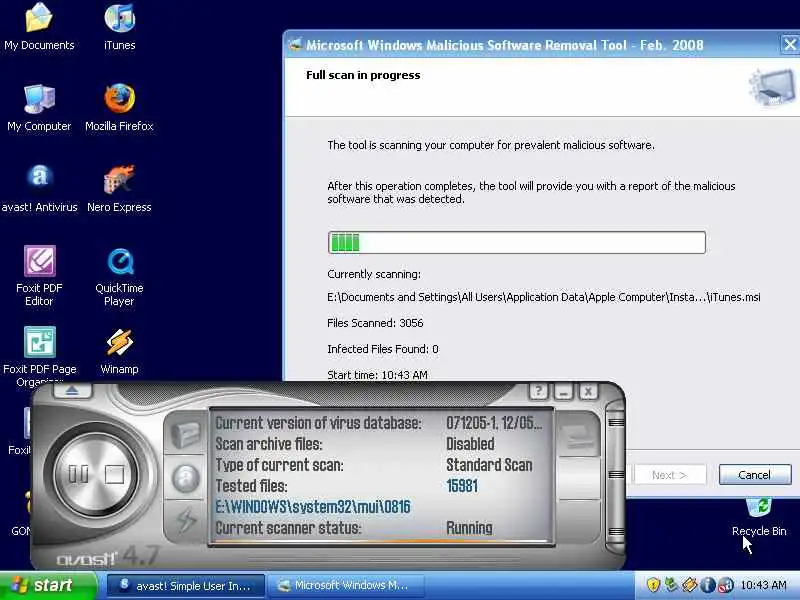This screenshot has width=800, height=600.
Task: Close the Malicious Software Removal Tool window
Action: coord(790,44)
